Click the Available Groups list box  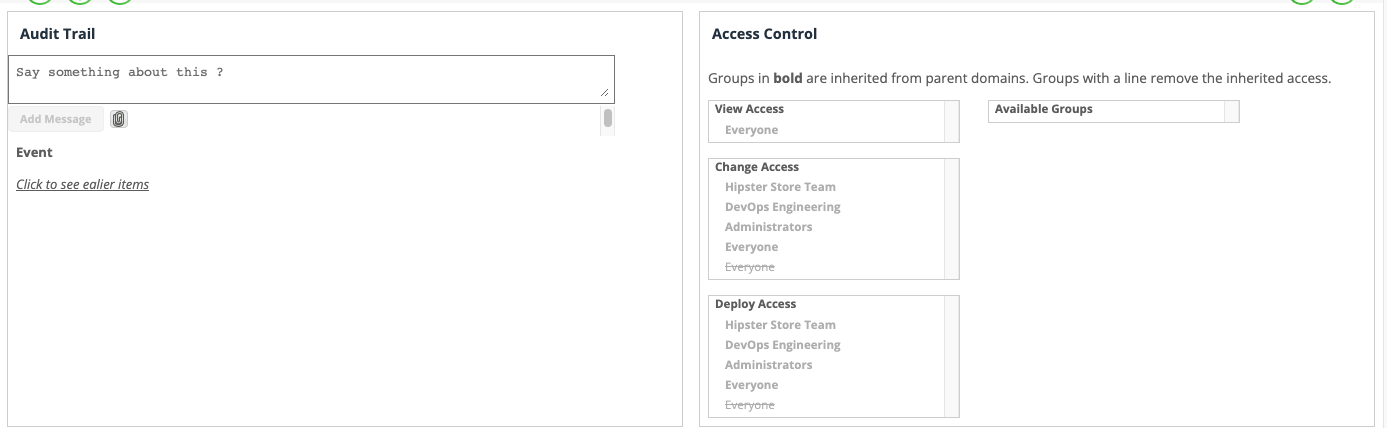point(1114,111)
